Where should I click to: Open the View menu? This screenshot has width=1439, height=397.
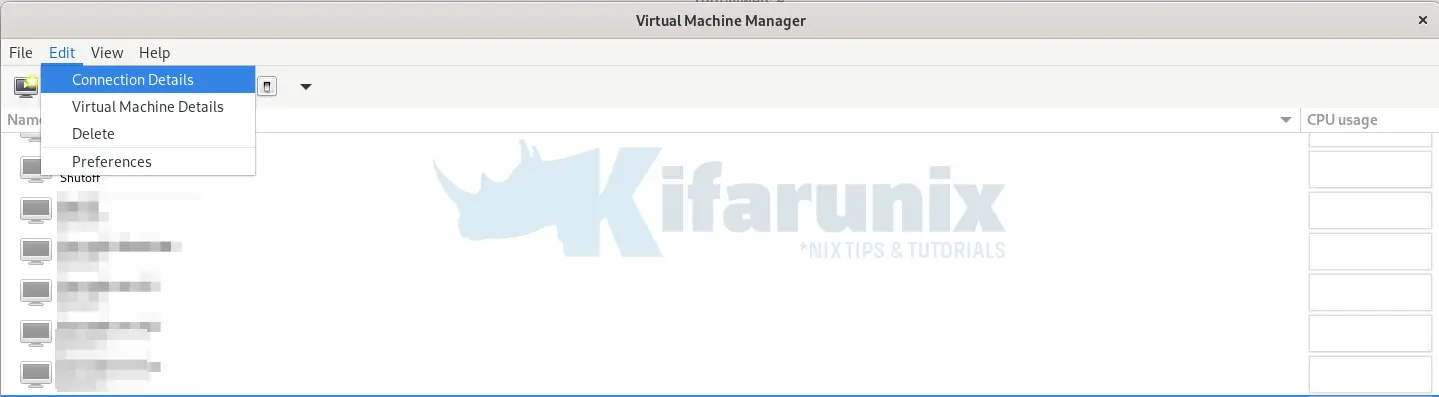click(107, 52)
